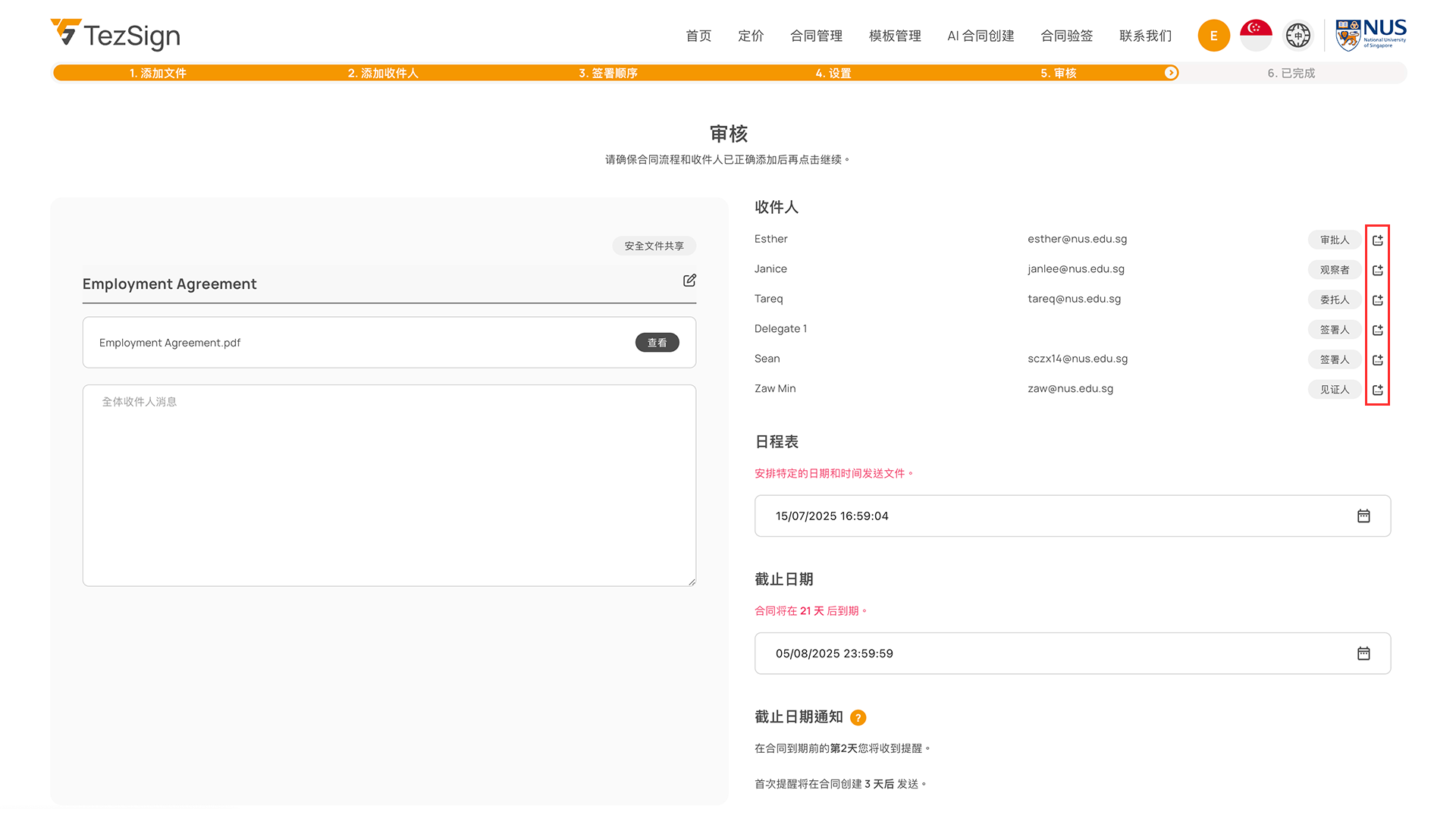The width and height of the screenshot is (1456, 834).
Task: Edit the Employment Agreement title
Action: [689, 281]
